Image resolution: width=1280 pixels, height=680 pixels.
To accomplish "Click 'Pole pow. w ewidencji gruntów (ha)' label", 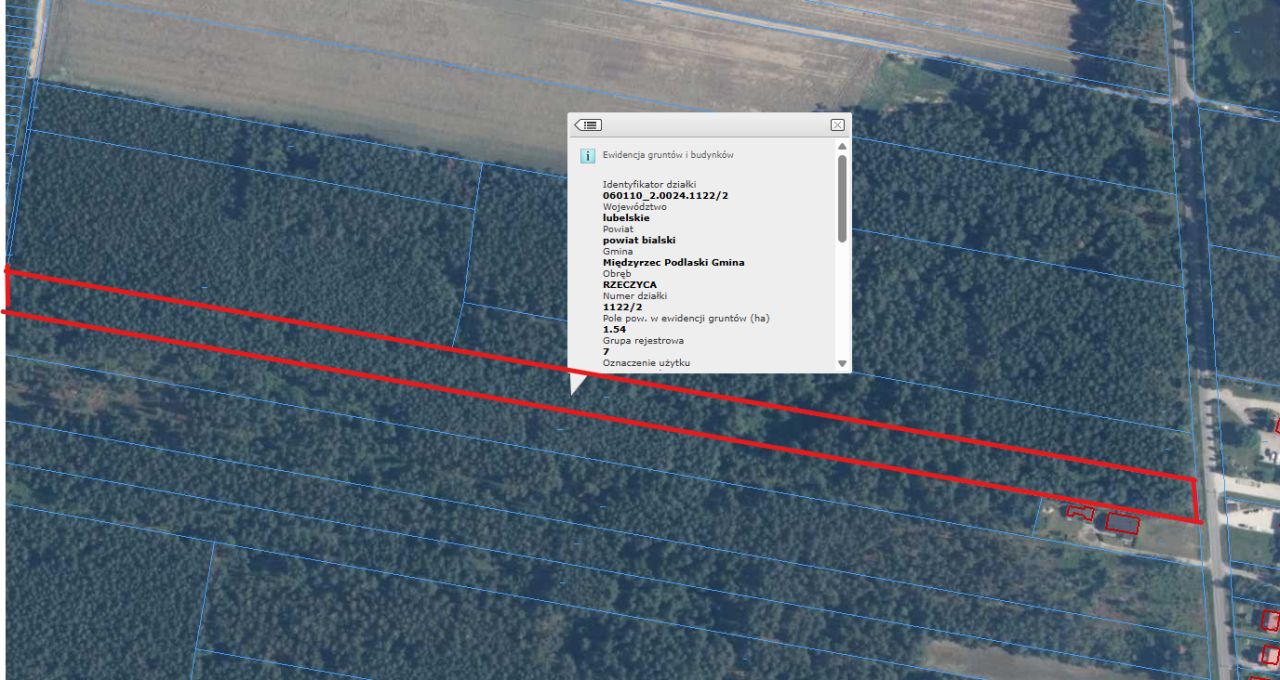I will tap(686, 318).
